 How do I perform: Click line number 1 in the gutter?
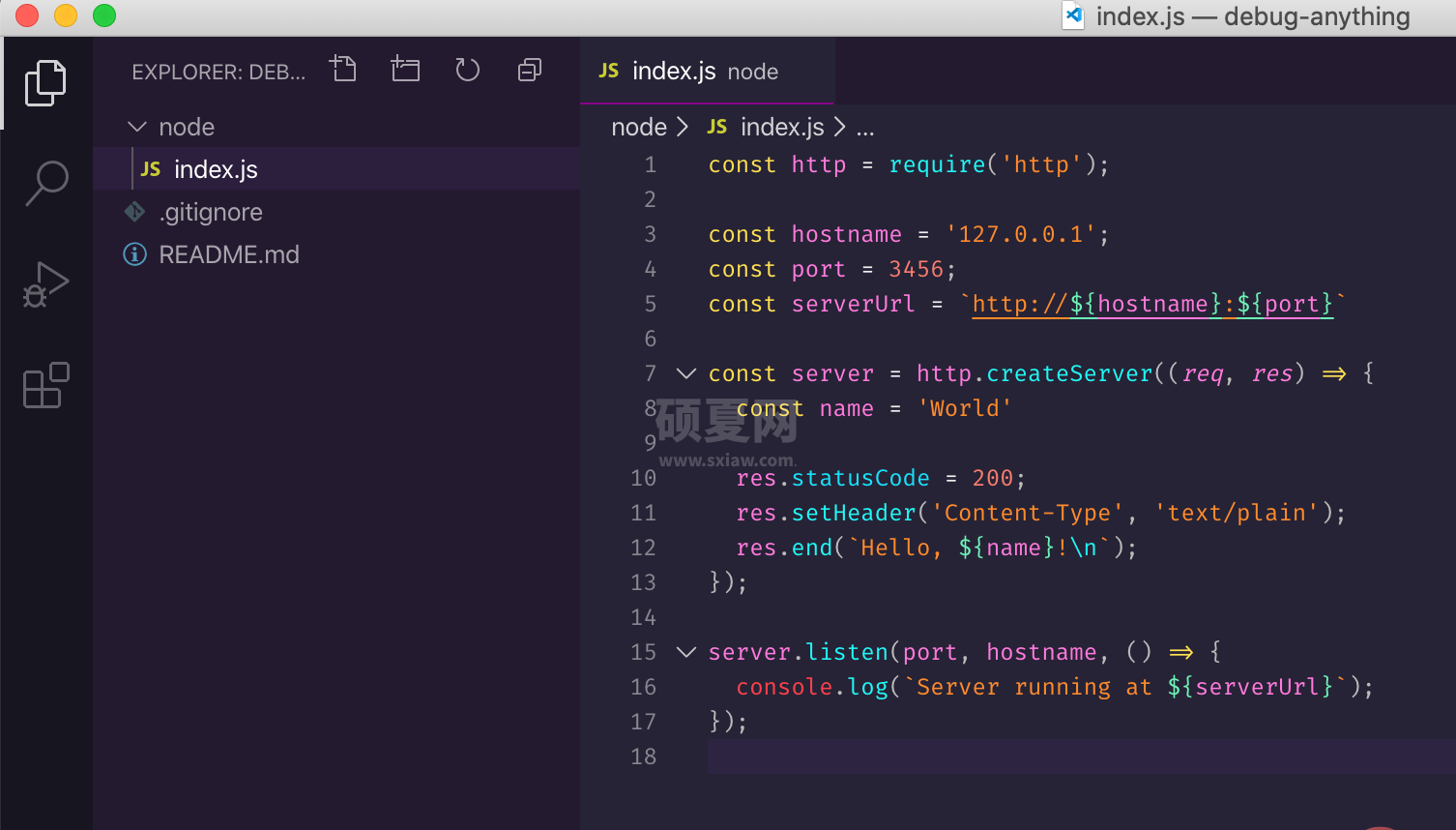coord(651,164)
